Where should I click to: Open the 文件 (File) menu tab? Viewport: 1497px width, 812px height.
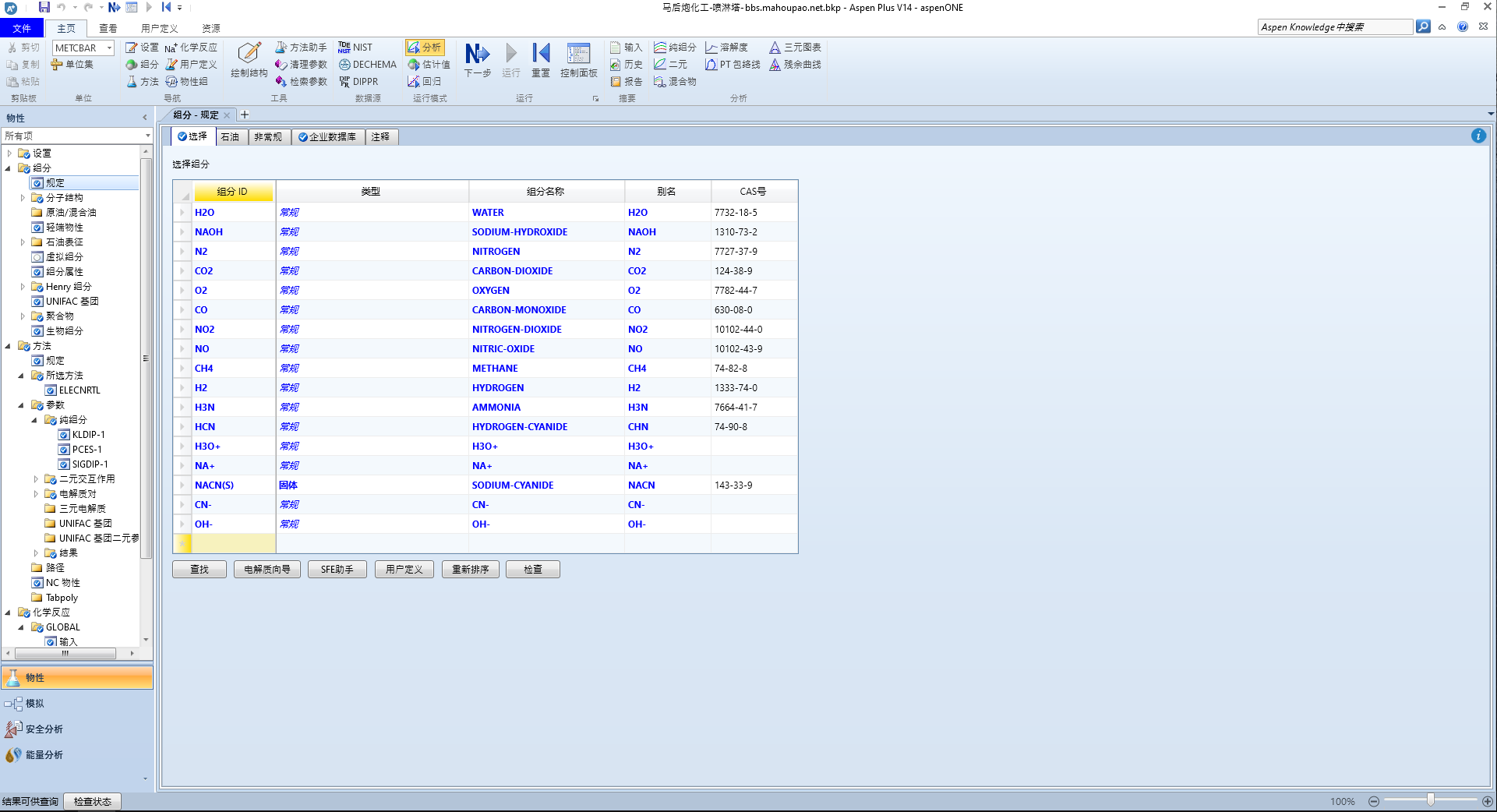pyautogui.click(x=22, y=28)
